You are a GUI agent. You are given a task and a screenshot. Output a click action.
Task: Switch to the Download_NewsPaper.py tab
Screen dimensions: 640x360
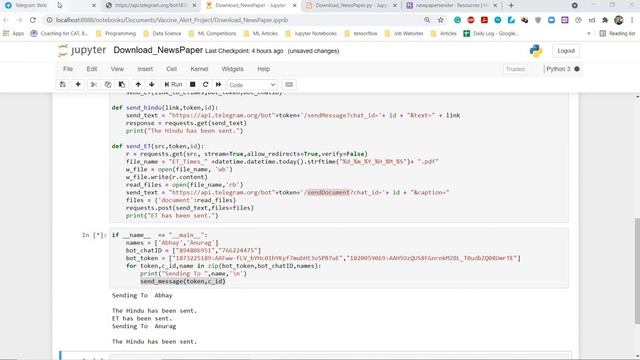[x=351, y=5]
